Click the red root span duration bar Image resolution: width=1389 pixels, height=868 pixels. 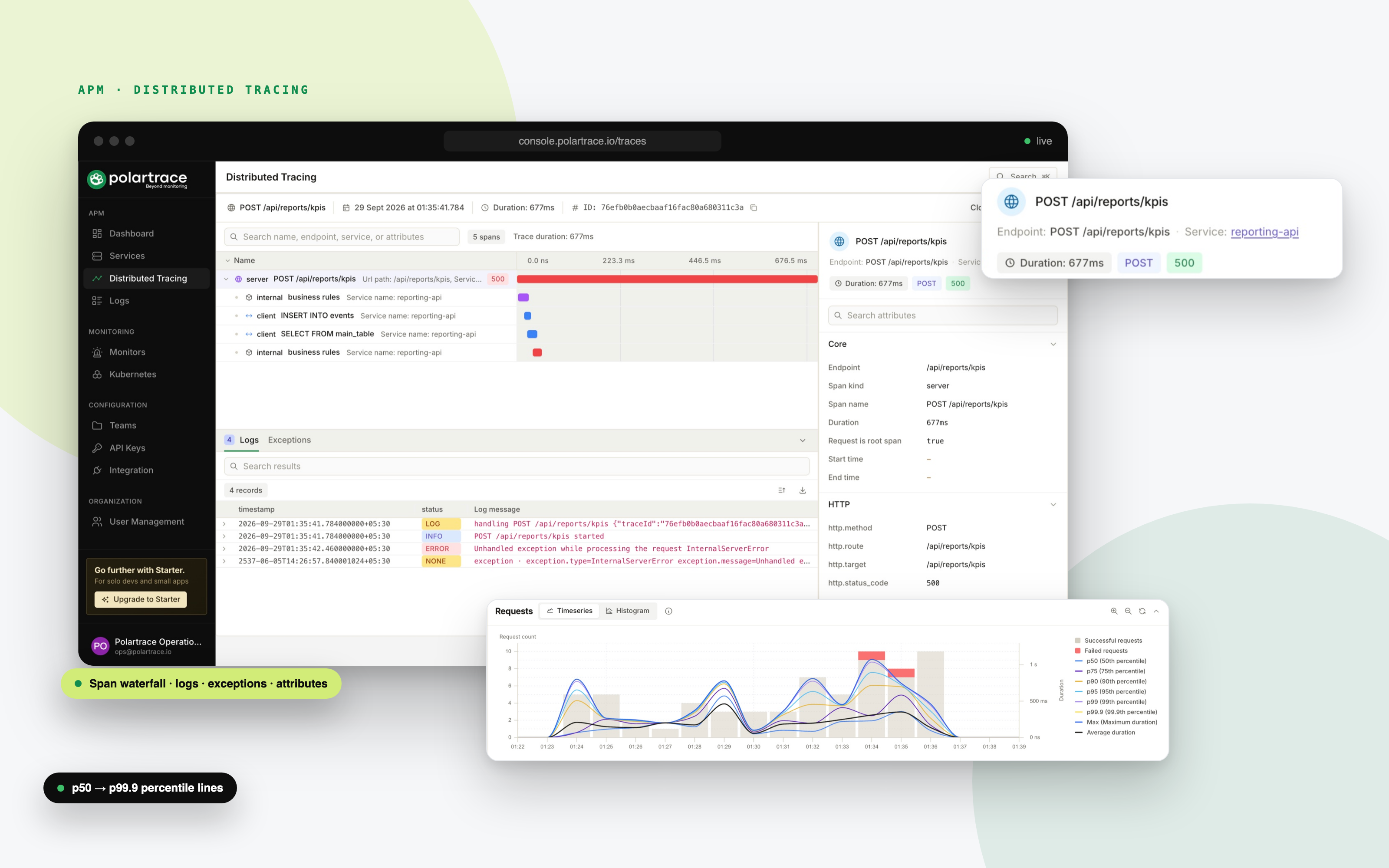pyautogui.click(x=667, y=279)
